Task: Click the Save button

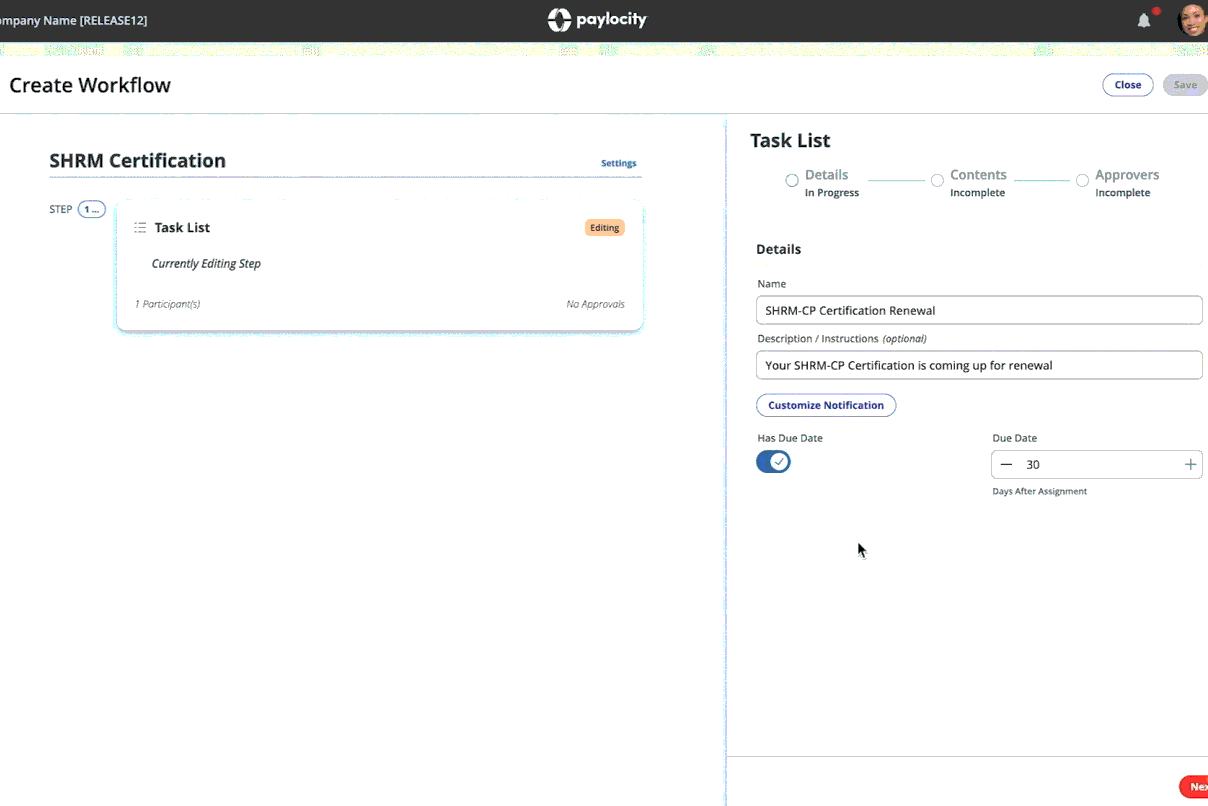Action: pos(1185,85)
